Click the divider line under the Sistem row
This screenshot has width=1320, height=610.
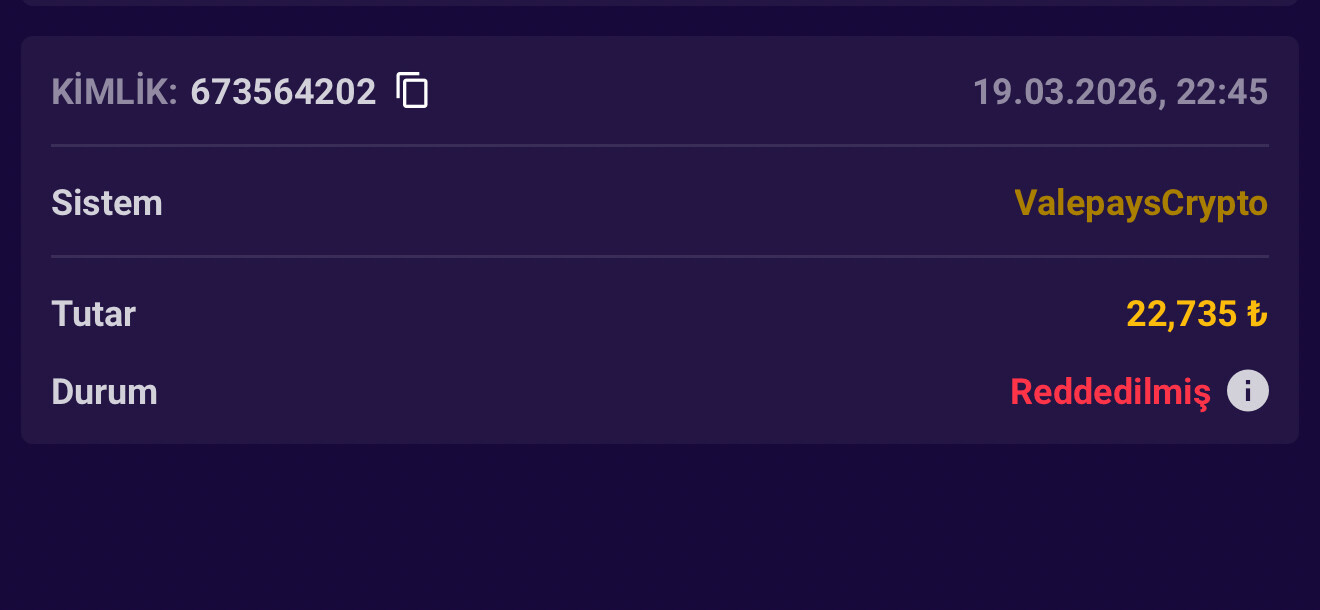pyautogui.click(x=660, y=257)
